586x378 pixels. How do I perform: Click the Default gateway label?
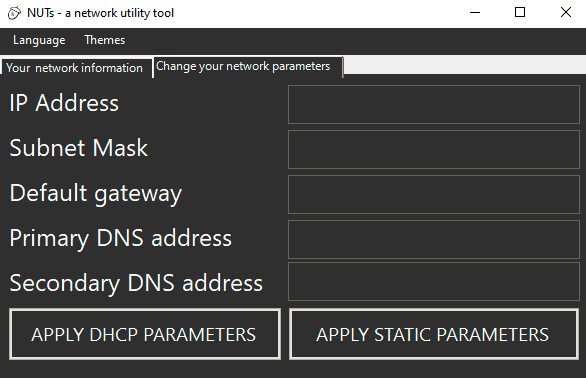96,194
